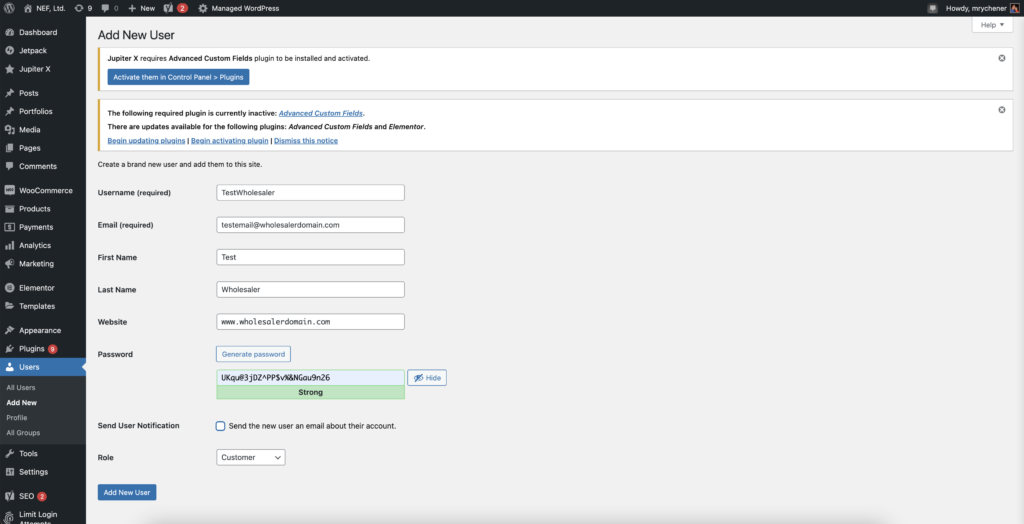
Task: Open the mrychener user avatar menu
Action: click(1014, 8)
